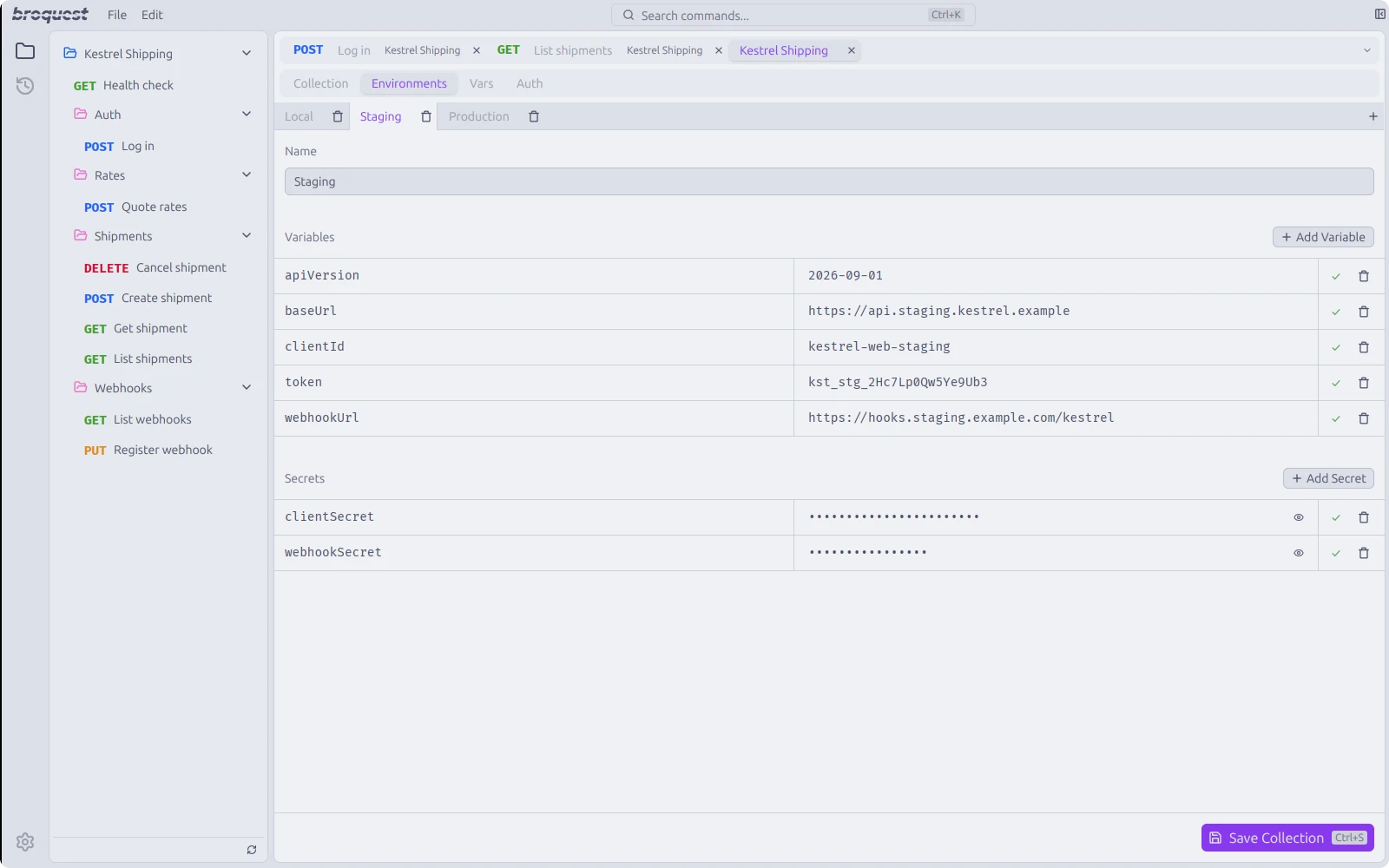The height and width of the screenshot is (868, 1389).
Task: Delete the webhookUrl variable row
Action: click(x=1364, y=418)
